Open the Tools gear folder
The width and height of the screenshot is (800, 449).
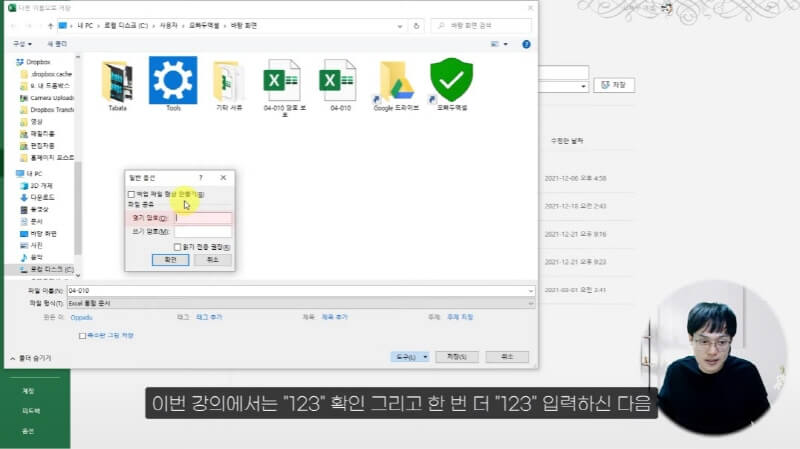pos(173,80)
